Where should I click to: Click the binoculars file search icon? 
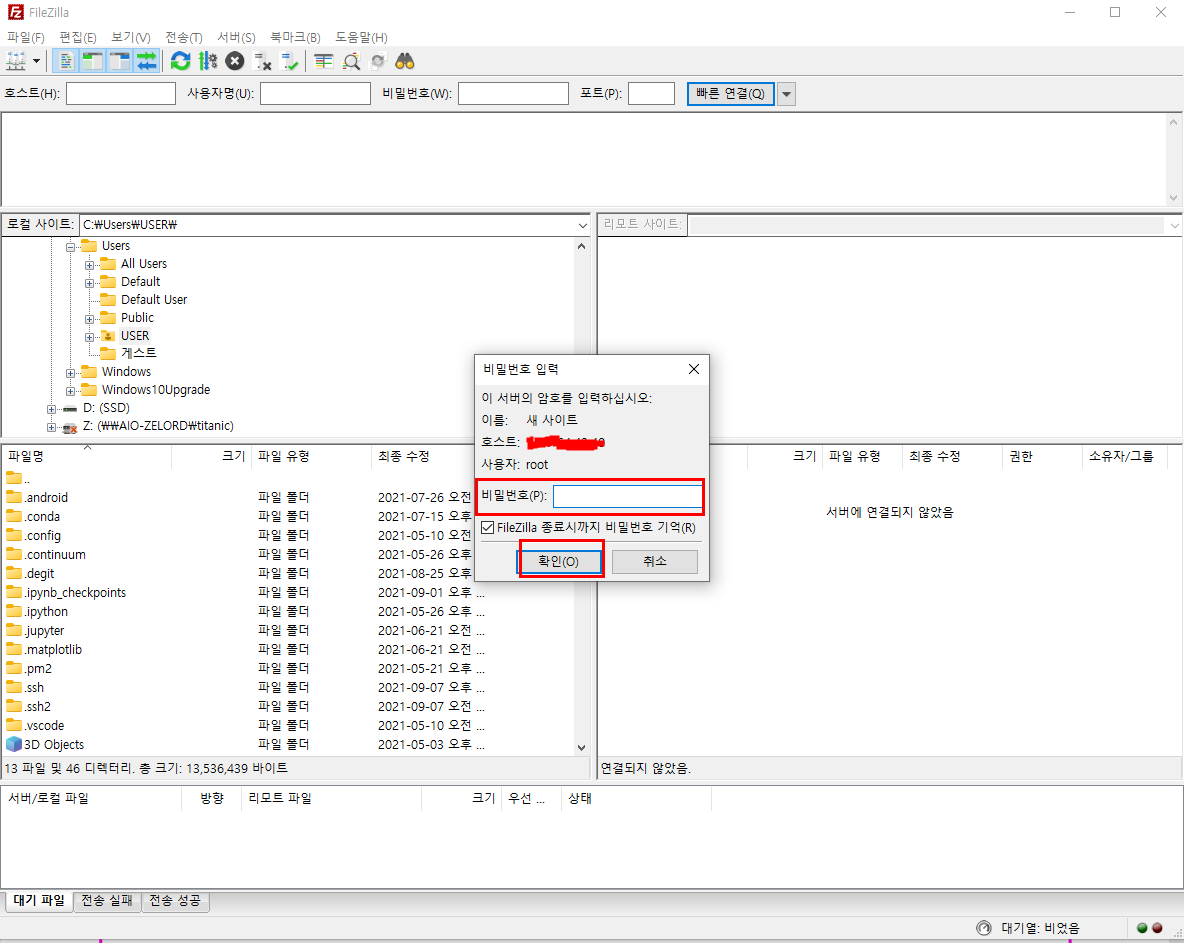tap(405, 61)
